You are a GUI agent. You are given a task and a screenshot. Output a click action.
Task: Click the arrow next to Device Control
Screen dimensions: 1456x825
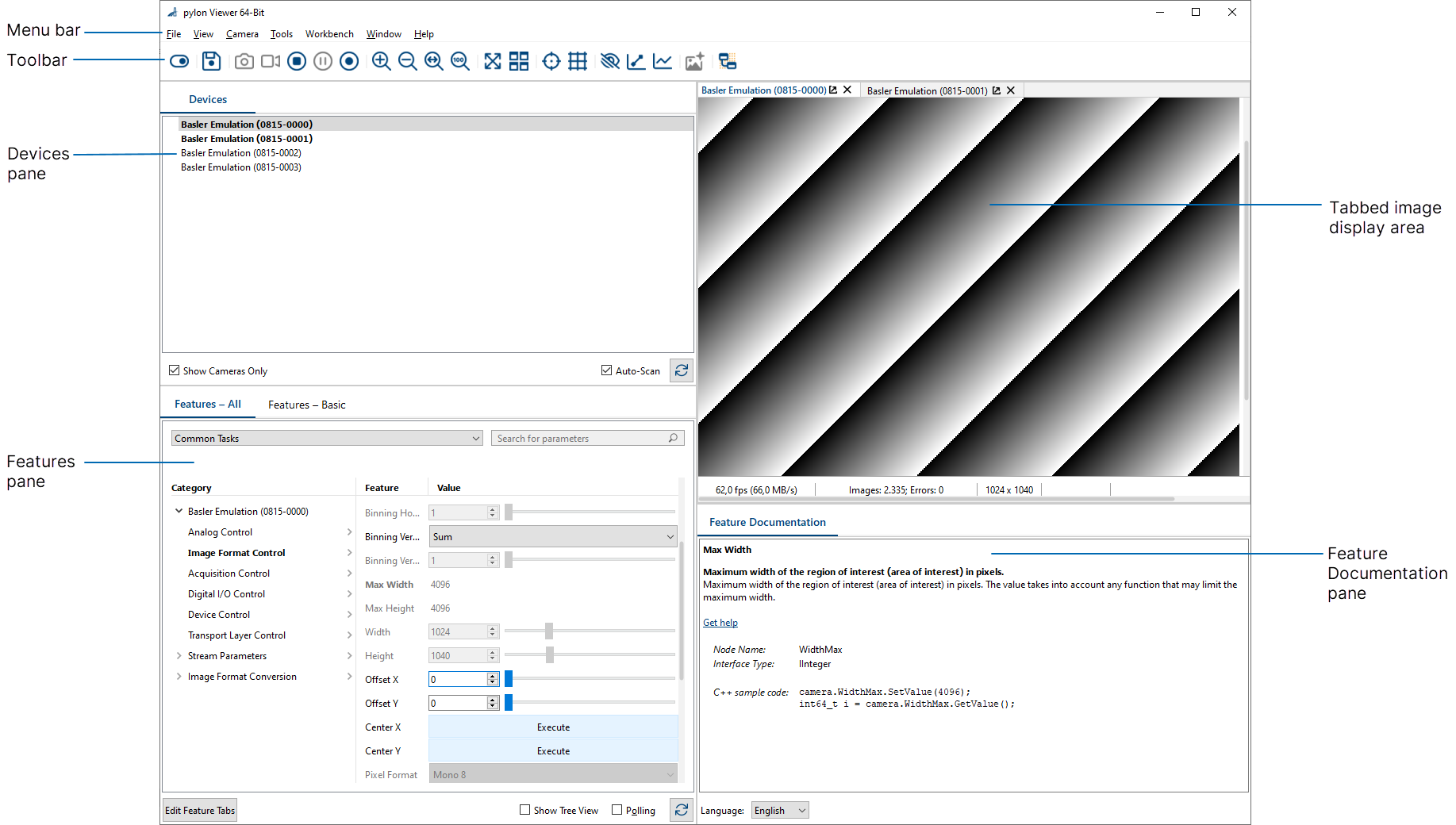[x=349, y=615]
